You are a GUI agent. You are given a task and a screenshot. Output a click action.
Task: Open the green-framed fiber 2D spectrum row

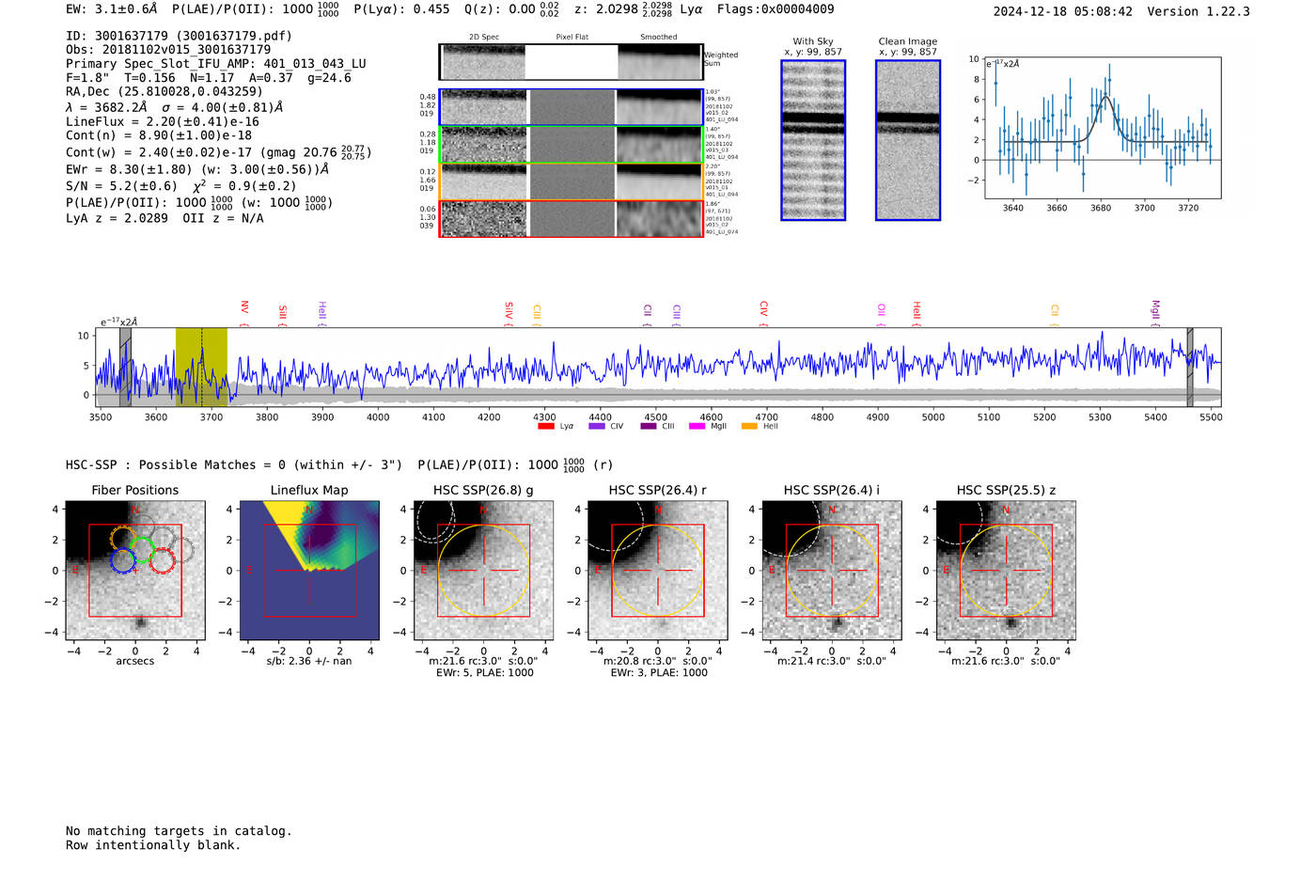[571, 145]
